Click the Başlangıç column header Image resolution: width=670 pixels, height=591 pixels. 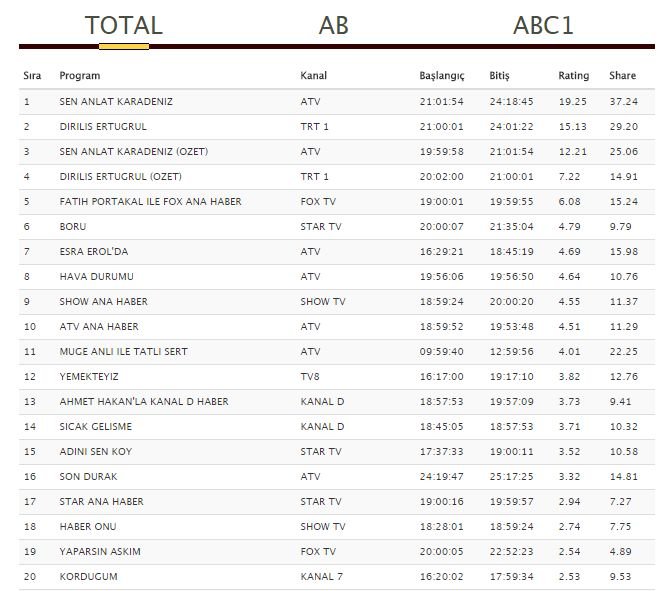441,76
